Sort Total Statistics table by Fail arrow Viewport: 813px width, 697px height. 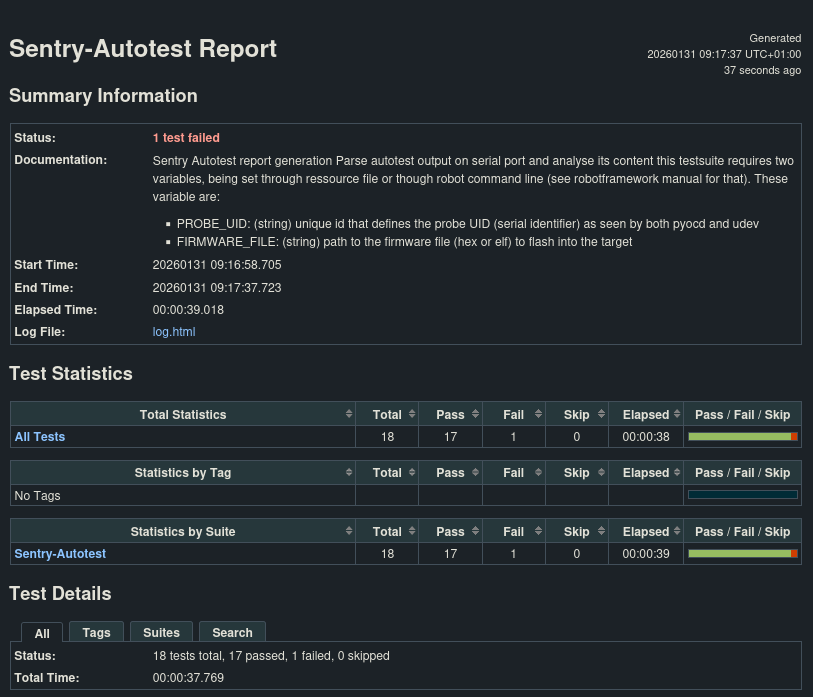coord(538,414)
